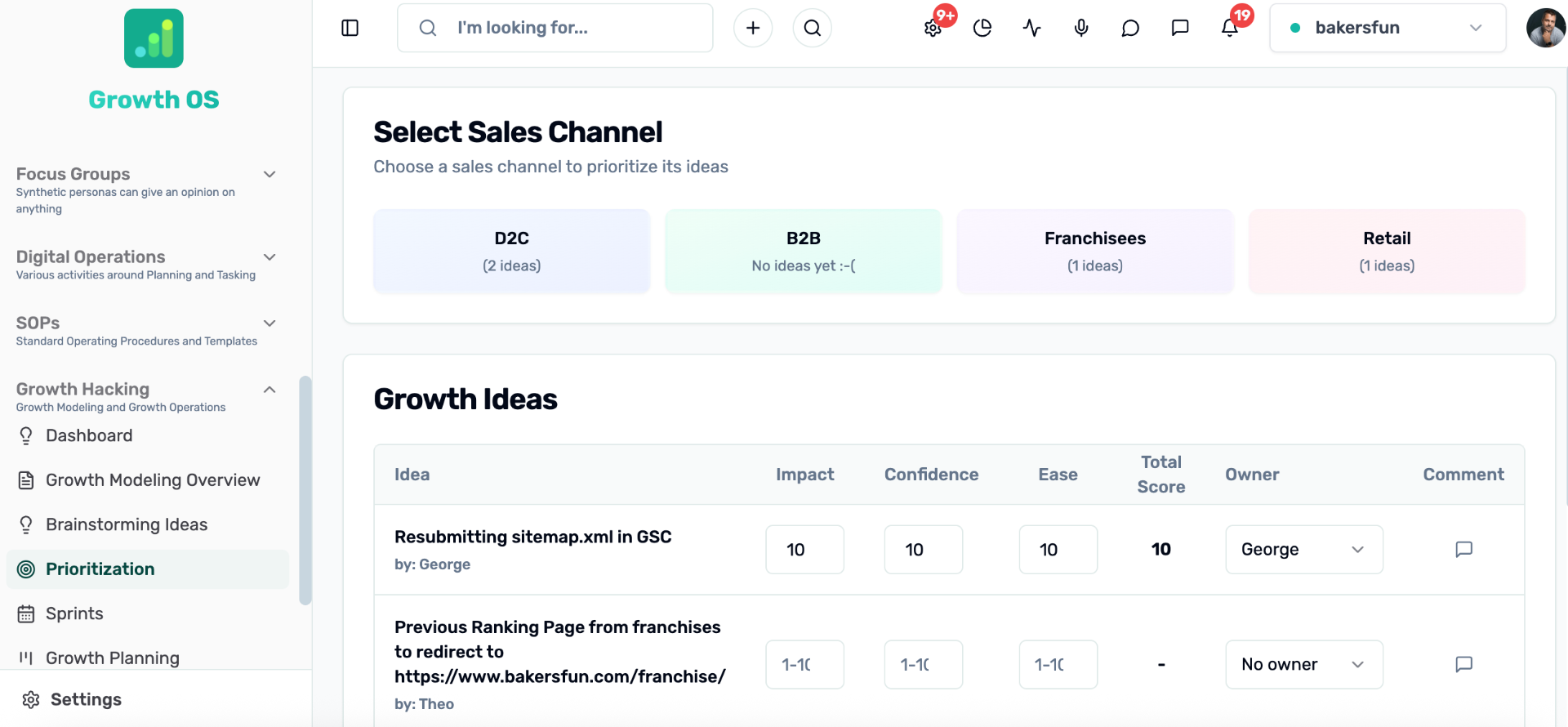The image size is (1568, 727).
Task: Click Impact field for Previous Ranking Page
Action: (x=805, y=664)
